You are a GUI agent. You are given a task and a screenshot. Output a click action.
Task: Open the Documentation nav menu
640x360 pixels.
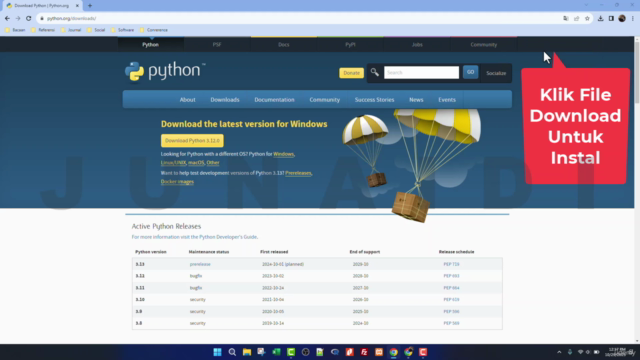click(274, 100)
